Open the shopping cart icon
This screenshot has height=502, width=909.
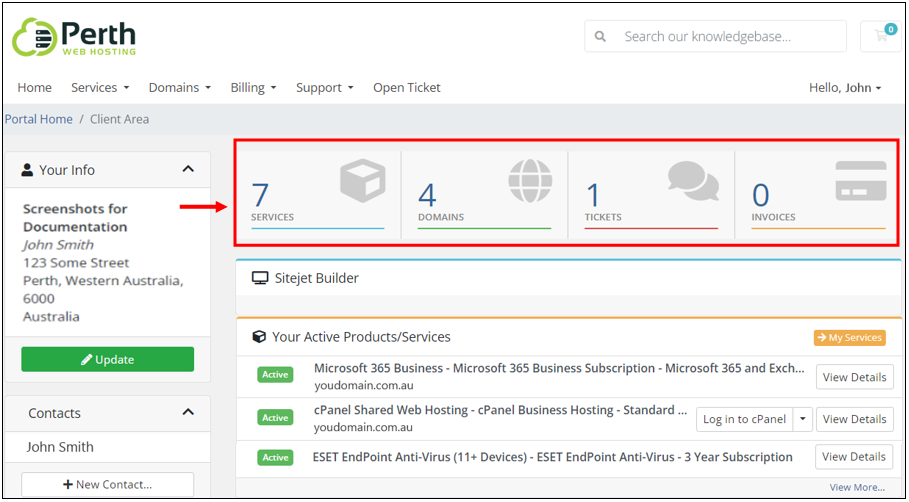tap(881, 36)
